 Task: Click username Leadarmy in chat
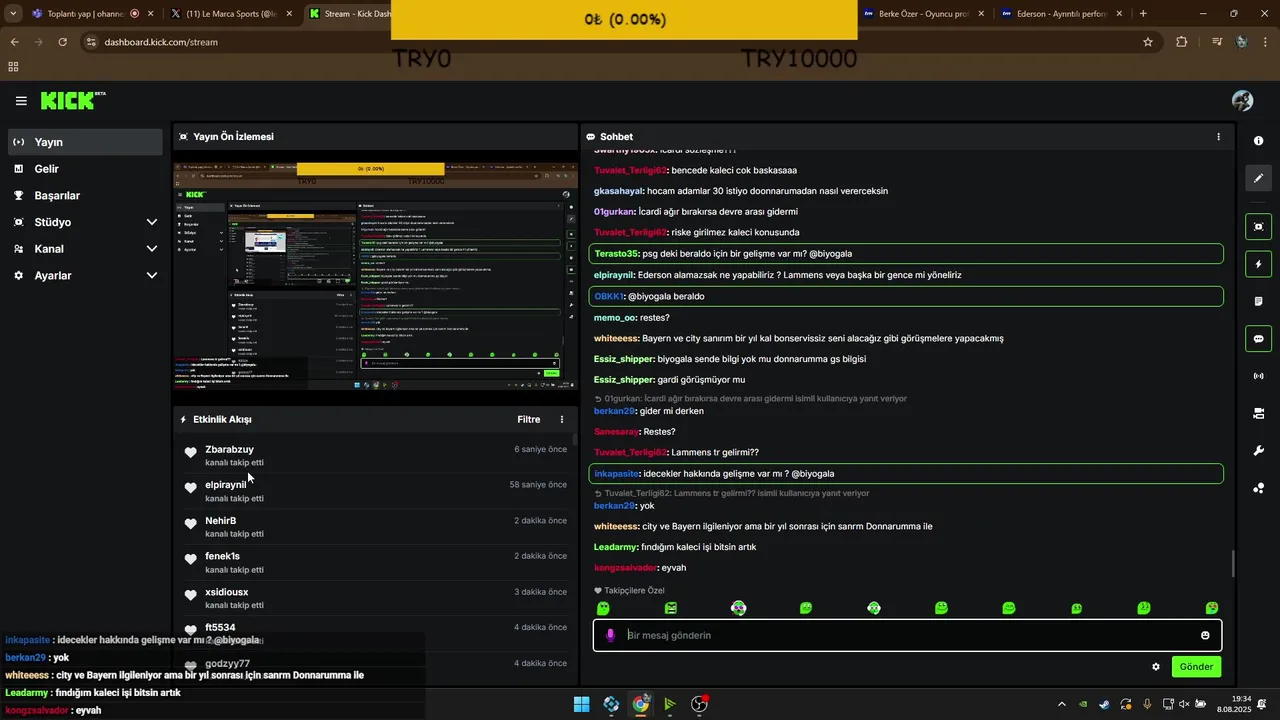(x=615, y=547)
